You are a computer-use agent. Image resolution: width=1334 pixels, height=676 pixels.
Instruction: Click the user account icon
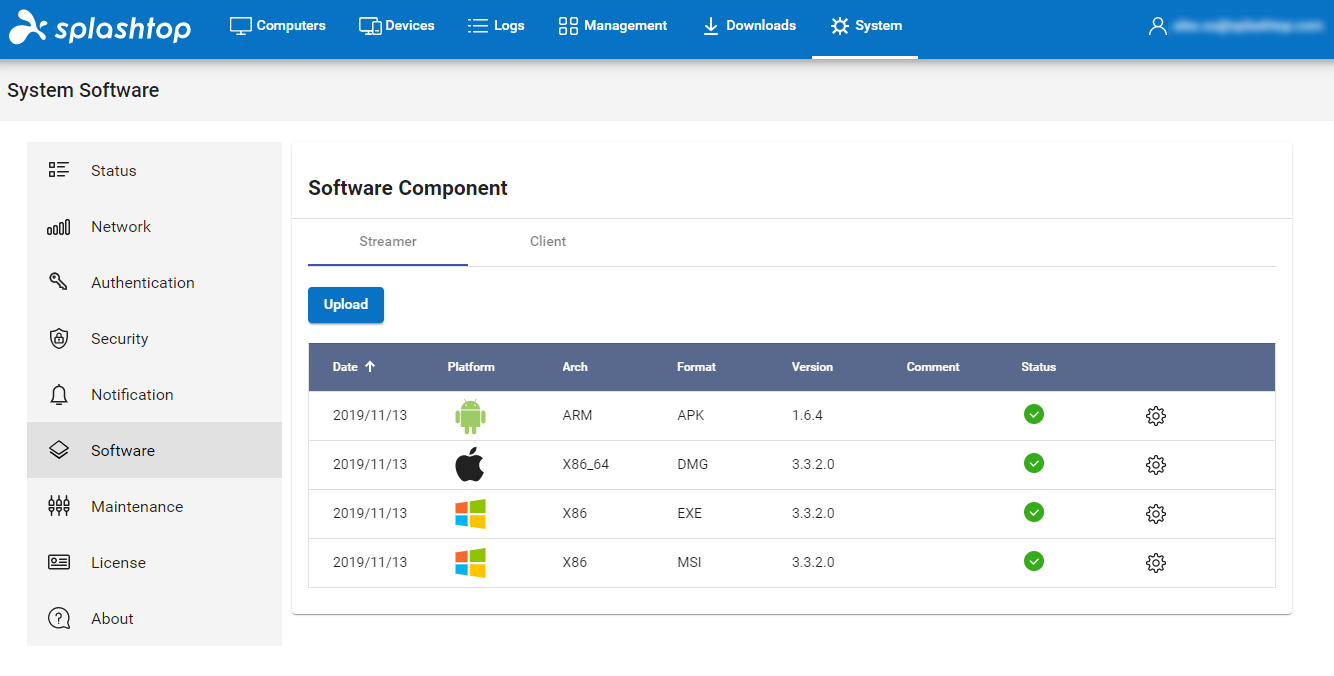(1157, 26)
